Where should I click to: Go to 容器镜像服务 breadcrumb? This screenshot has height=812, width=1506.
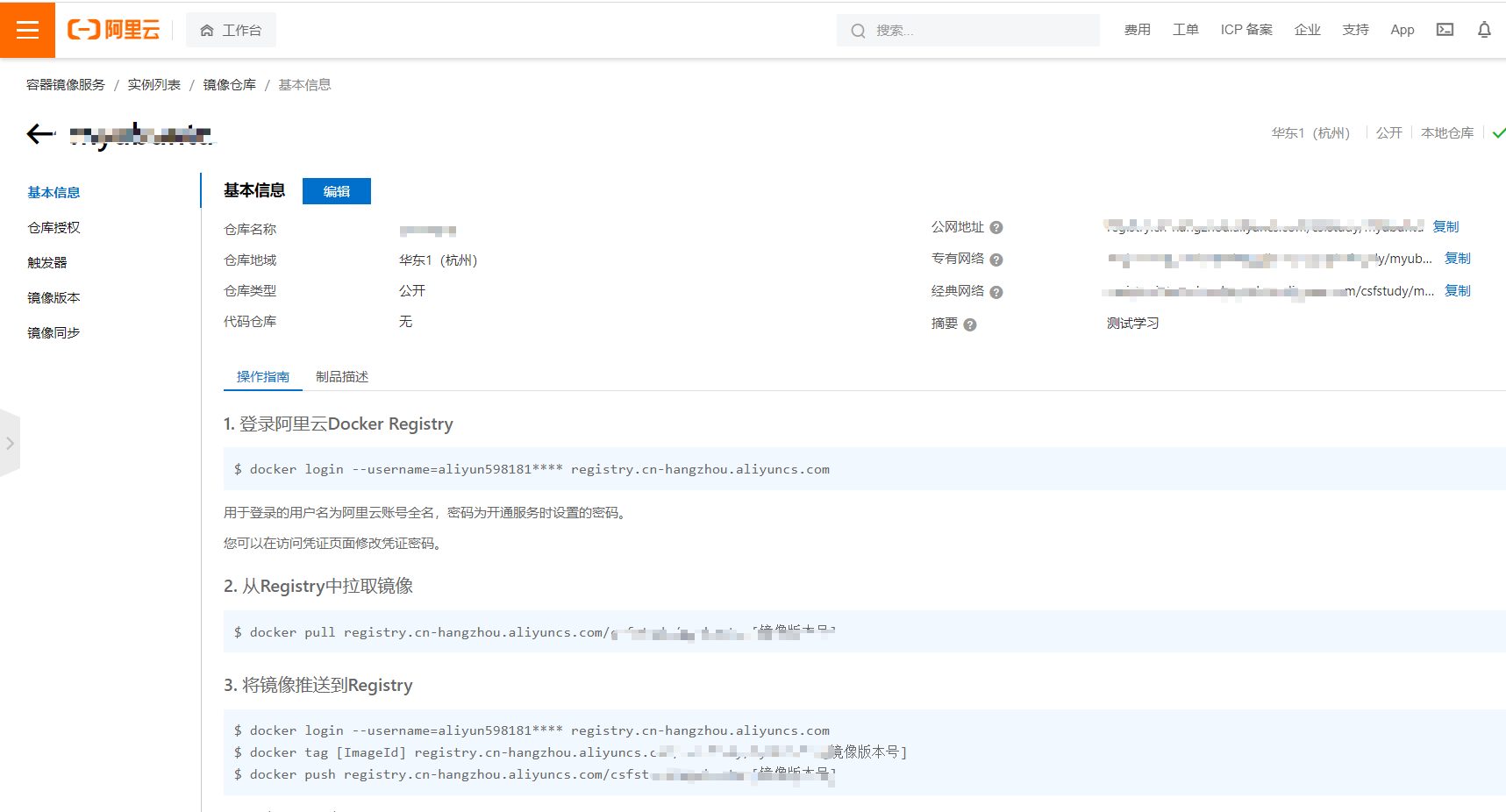pos(66,85)
